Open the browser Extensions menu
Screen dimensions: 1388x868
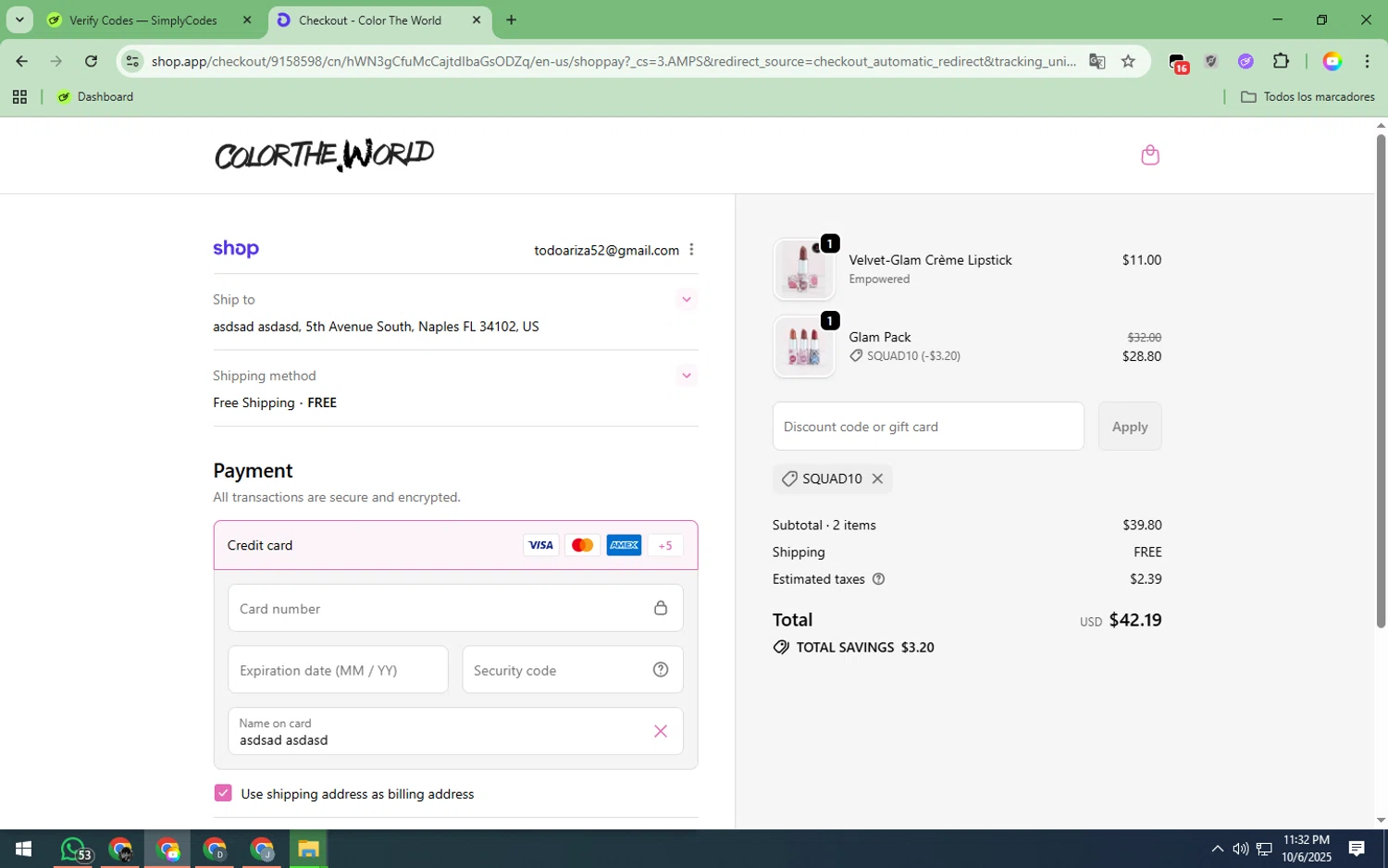[x=1281, y=61]
